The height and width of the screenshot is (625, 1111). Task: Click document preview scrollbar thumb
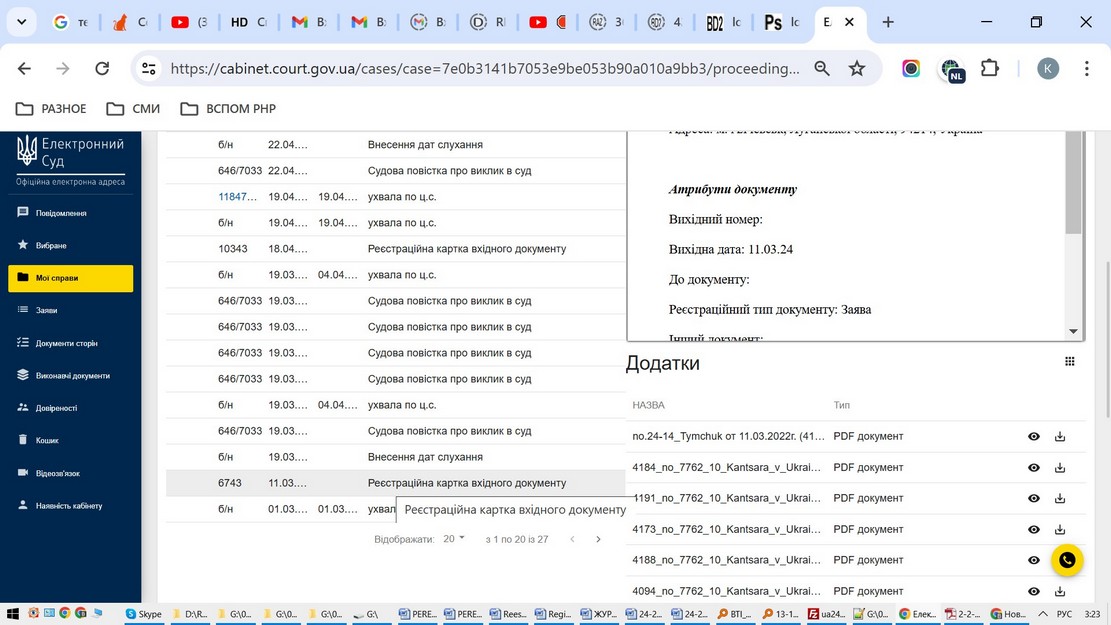1073,182
